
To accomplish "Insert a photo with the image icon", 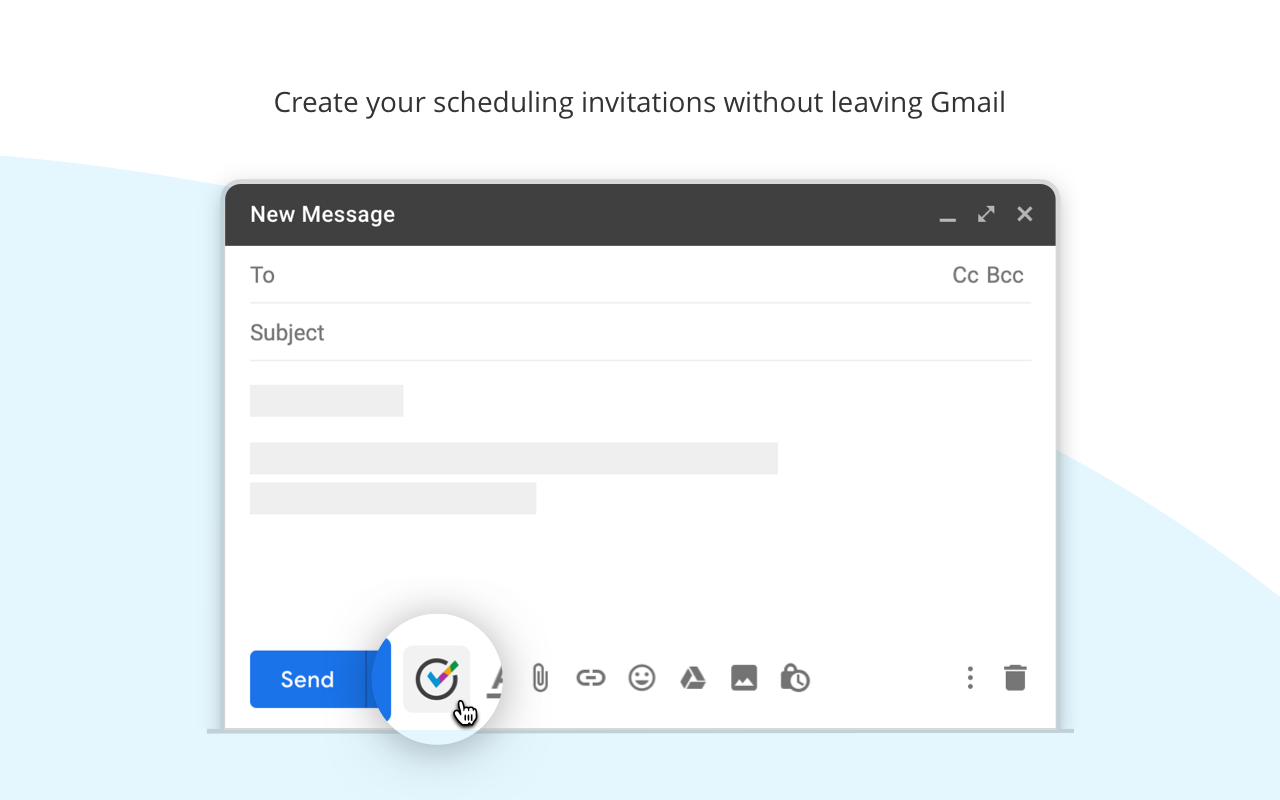I will [743, 677].
